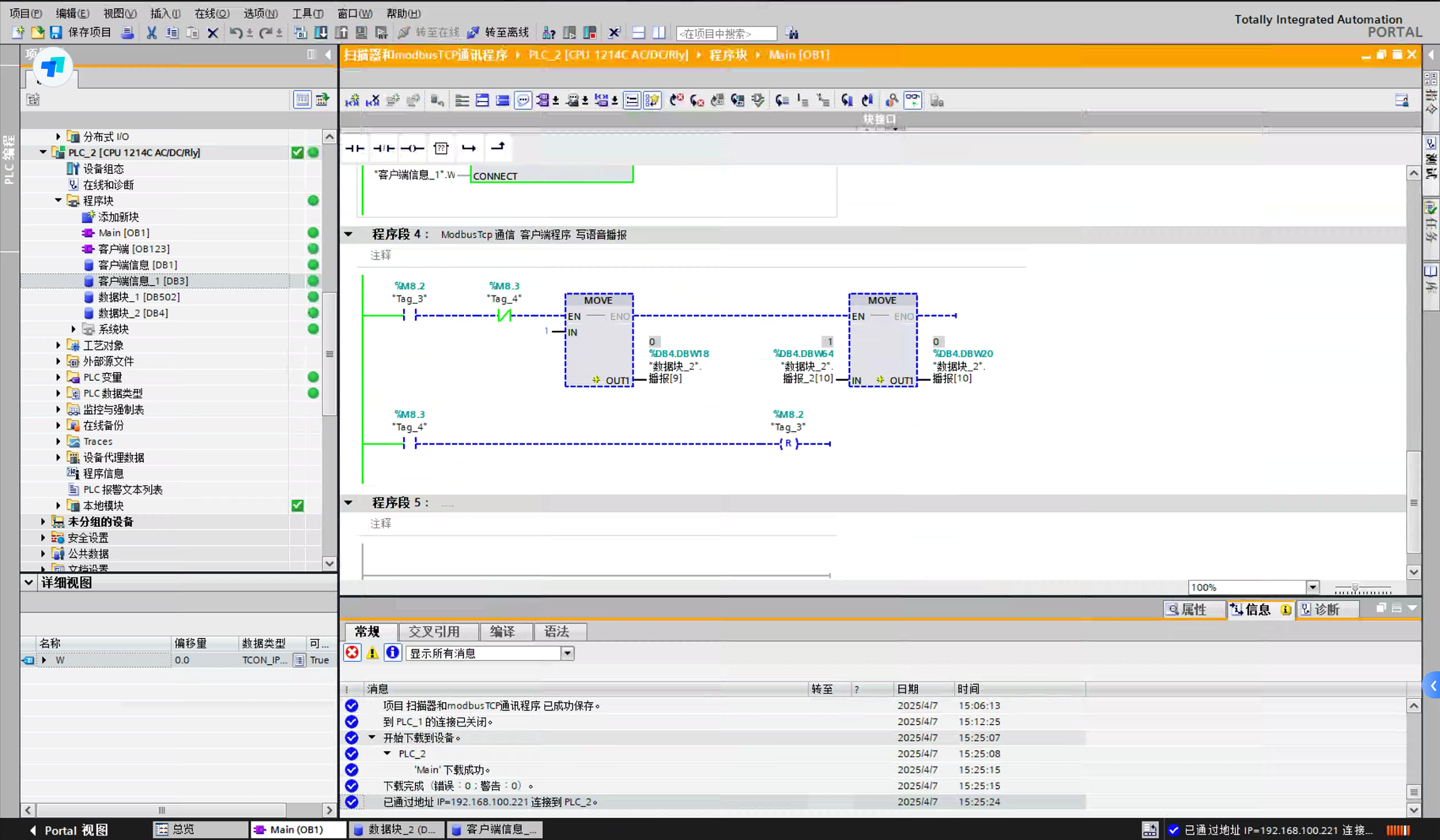Screen dimensions: 1440x840
Task: Insert close branch instruction
Action: [497, 148]
